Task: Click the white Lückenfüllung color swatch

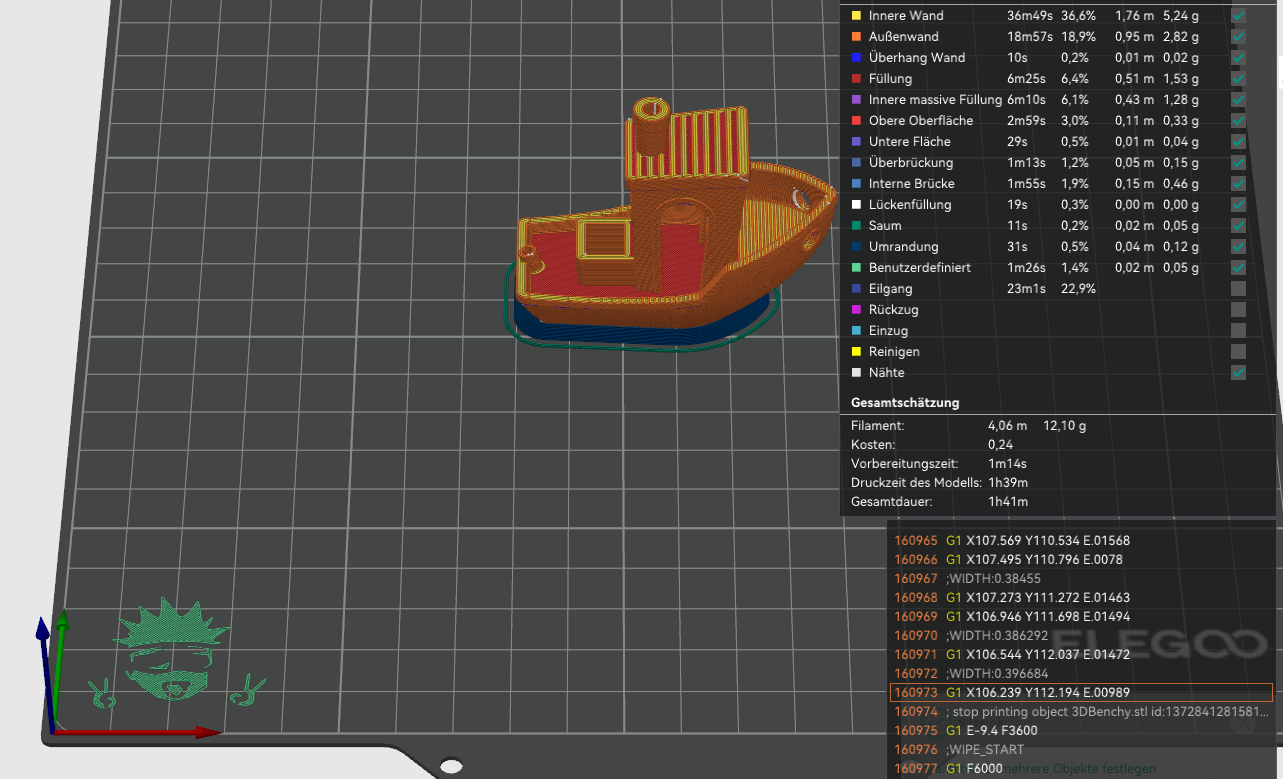Action: (855, 205)
